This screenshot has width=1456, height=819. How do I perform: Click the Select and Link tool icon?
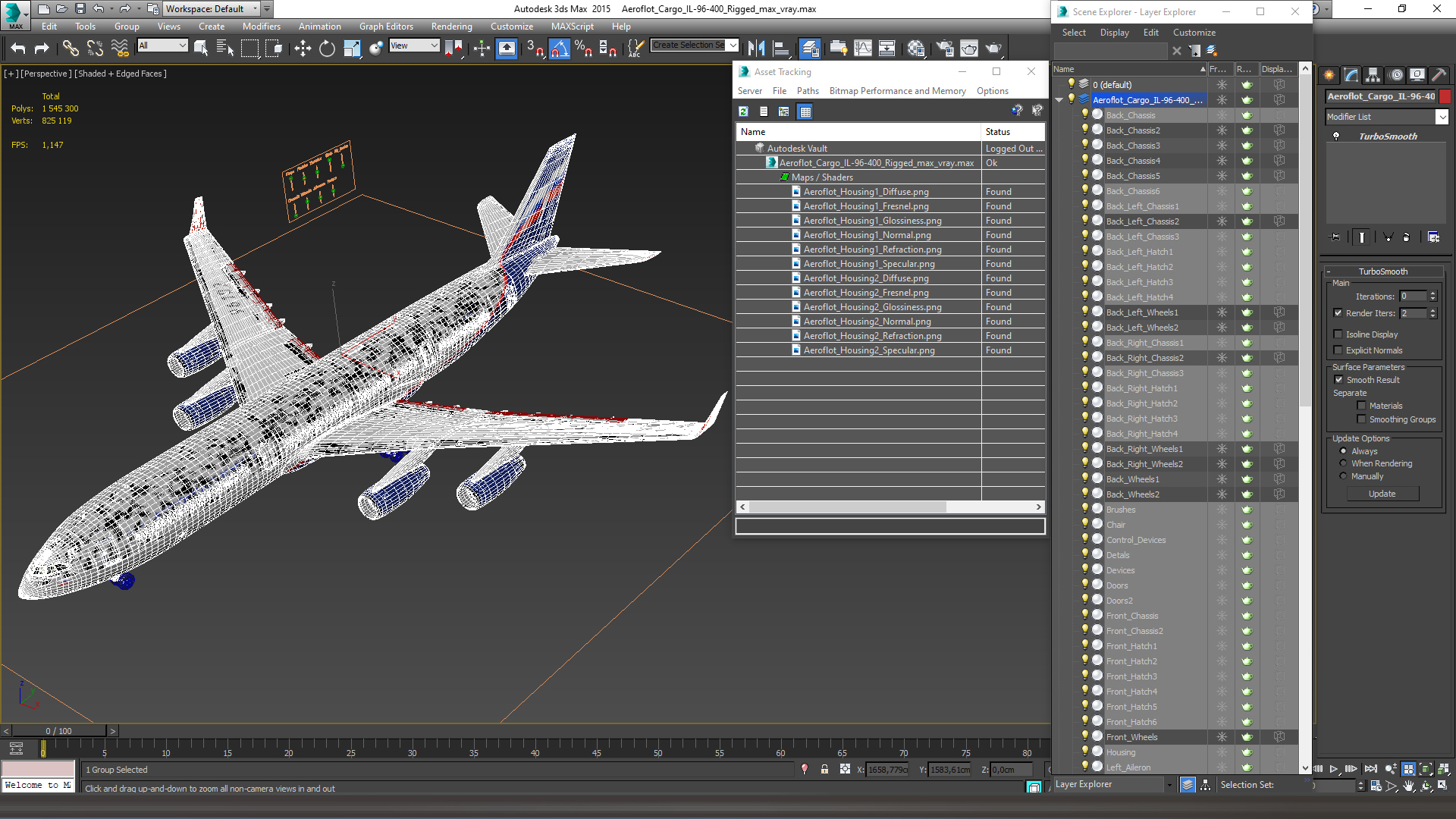tap(71, 49)
